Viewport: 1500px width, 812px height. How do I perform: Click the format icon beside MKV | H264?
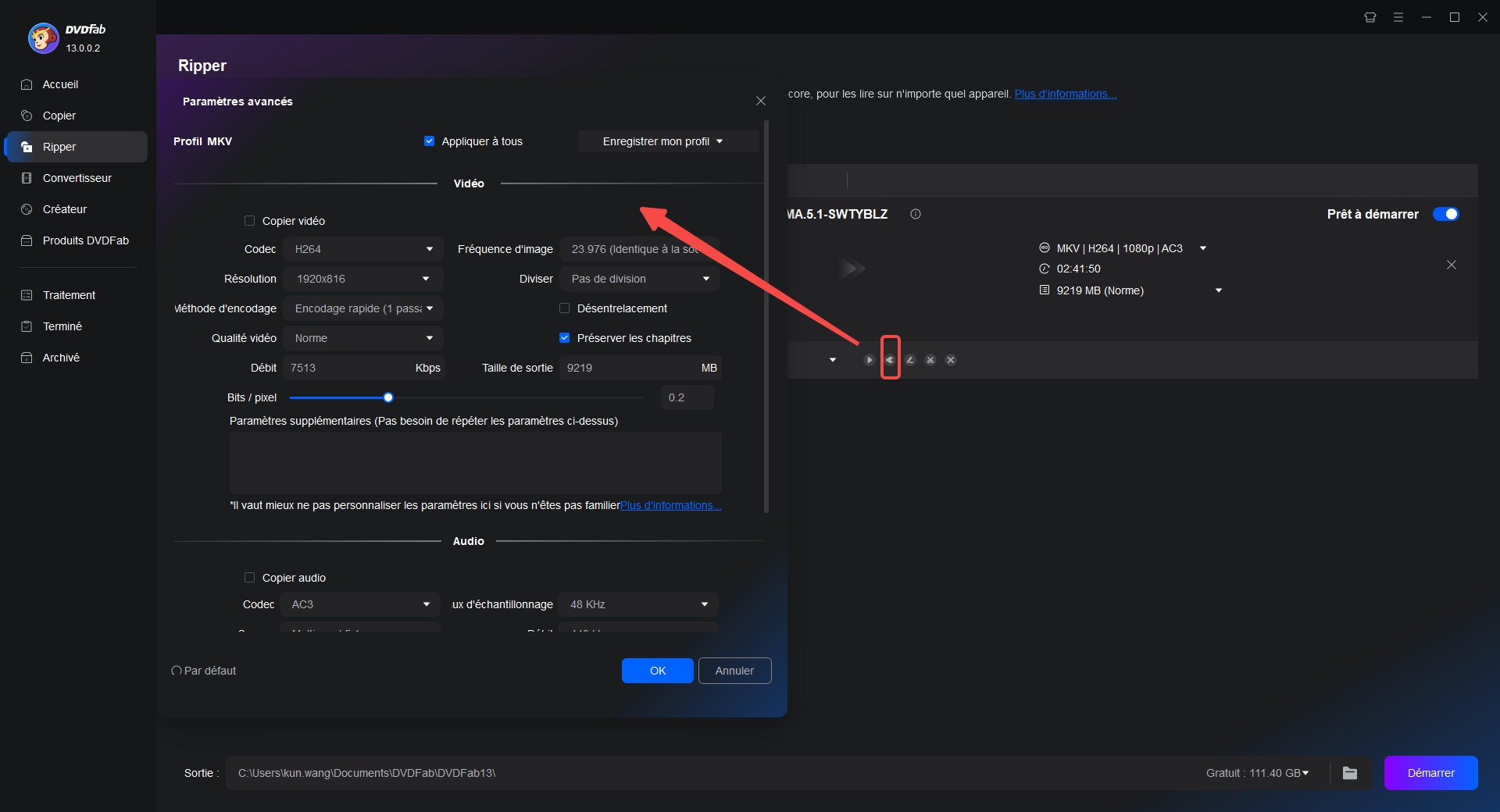coord(1045,248)
